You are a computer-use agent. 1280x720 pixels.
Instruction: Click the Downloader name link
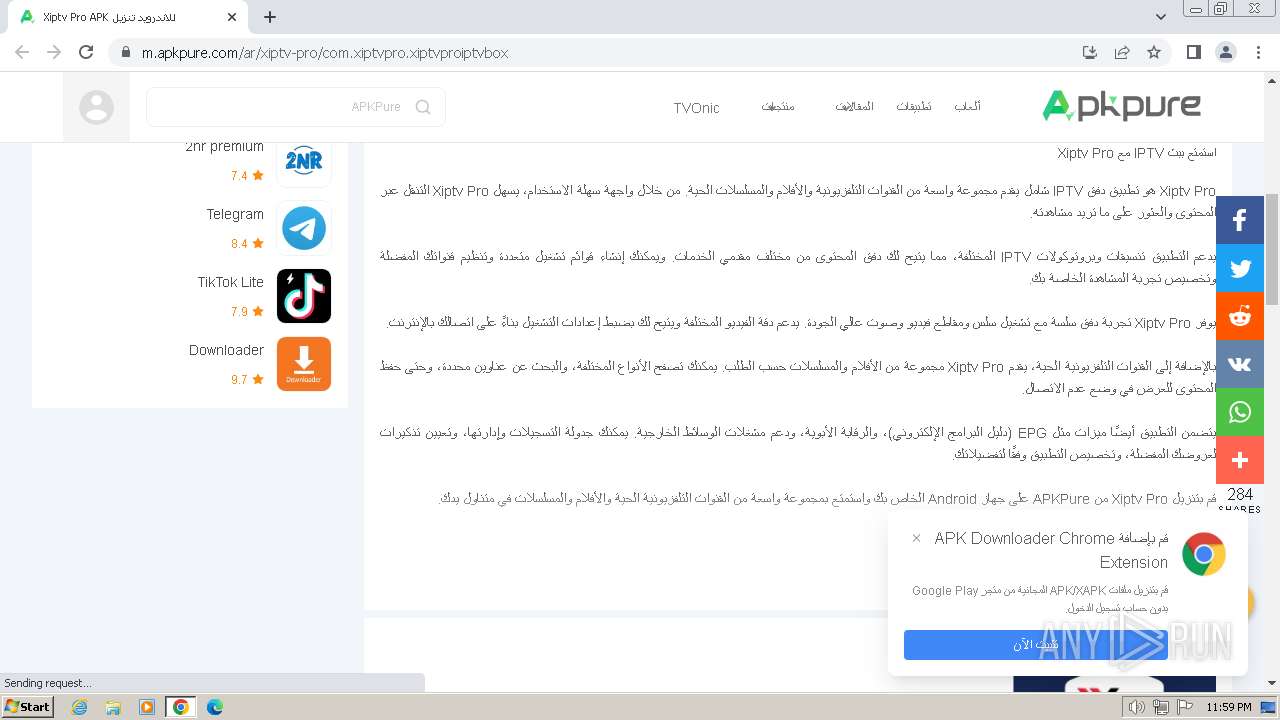[x=226, y=350]
